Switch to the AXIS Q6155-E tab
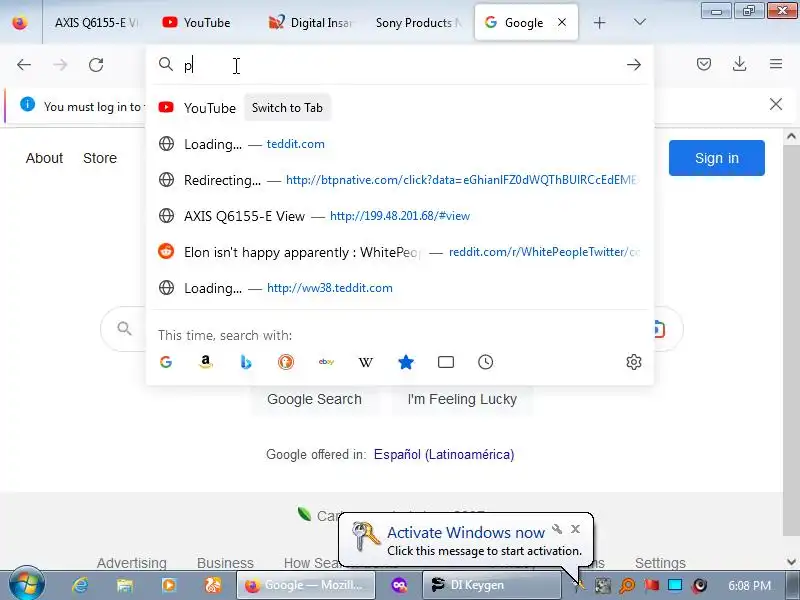The width and height of the screenshot is (800, 600). click(96, 22)
